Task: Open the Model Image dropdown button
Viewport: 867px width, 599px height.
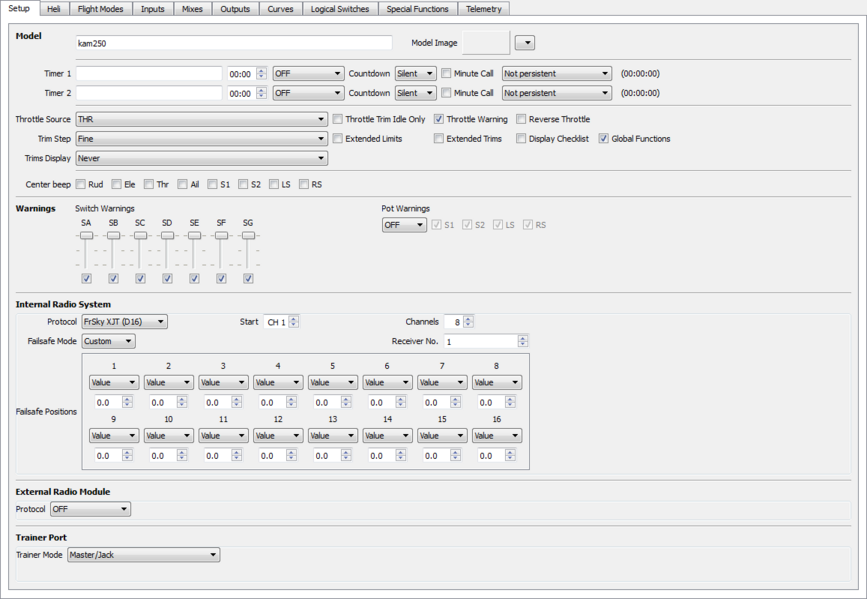Action: pyautogui.click(x=524, y=43)
